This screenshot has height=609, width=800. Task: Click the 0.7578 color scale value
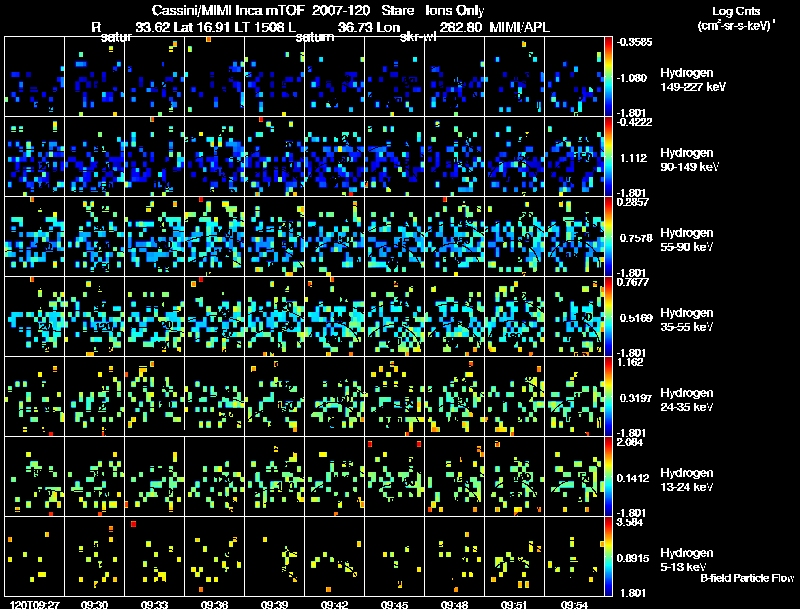point(636,238)
